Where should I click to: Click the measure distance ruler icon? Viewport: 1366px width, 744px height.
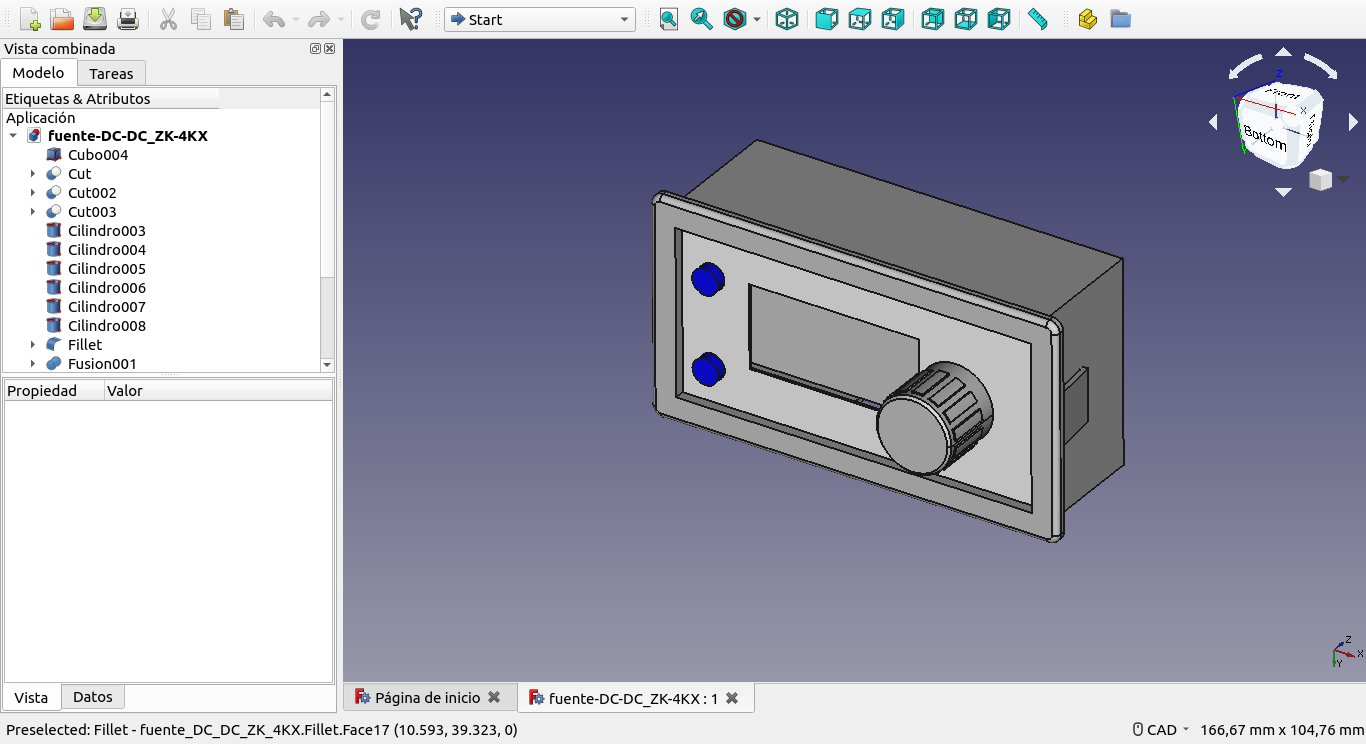coord(1037,19)
